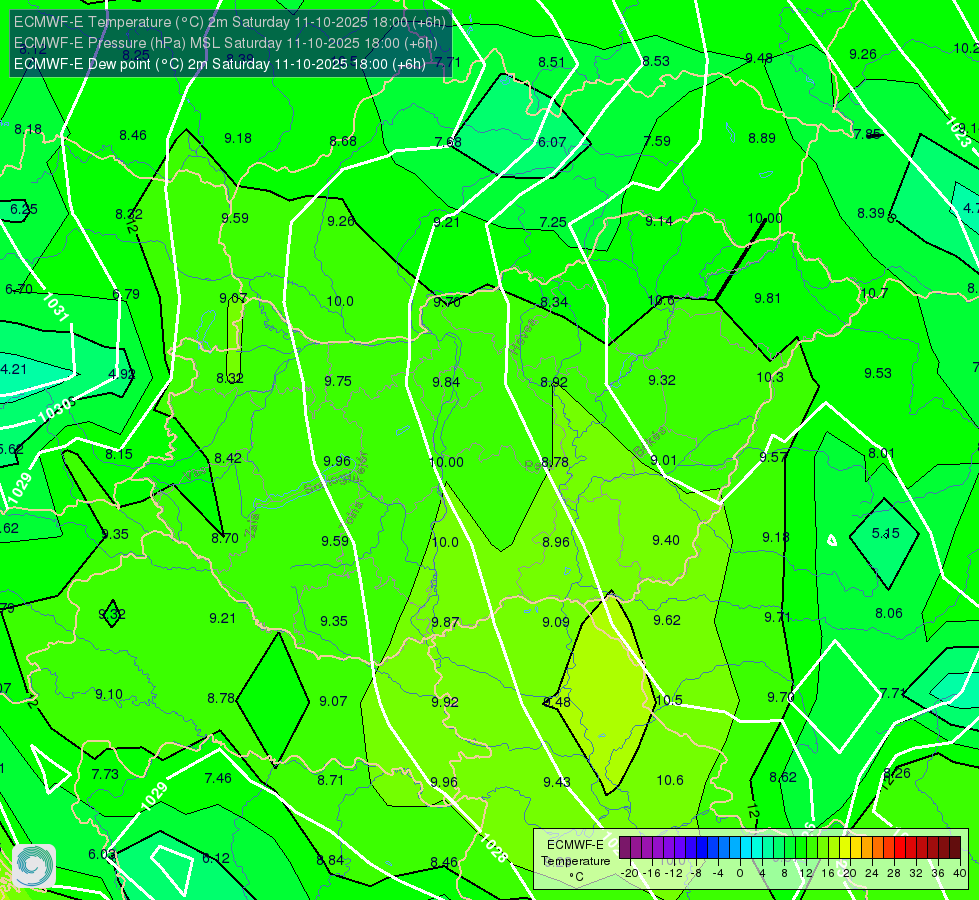Click the dew point value 8.89

(762, 138)
